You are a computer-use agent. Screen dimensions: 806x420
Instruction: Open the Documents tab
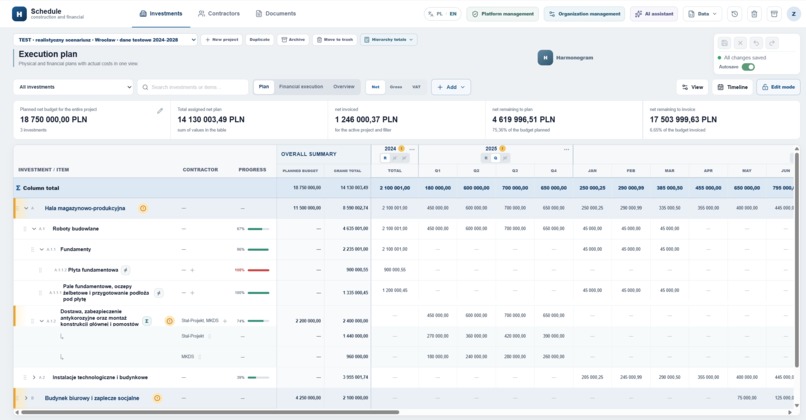(x=276, y=14)
